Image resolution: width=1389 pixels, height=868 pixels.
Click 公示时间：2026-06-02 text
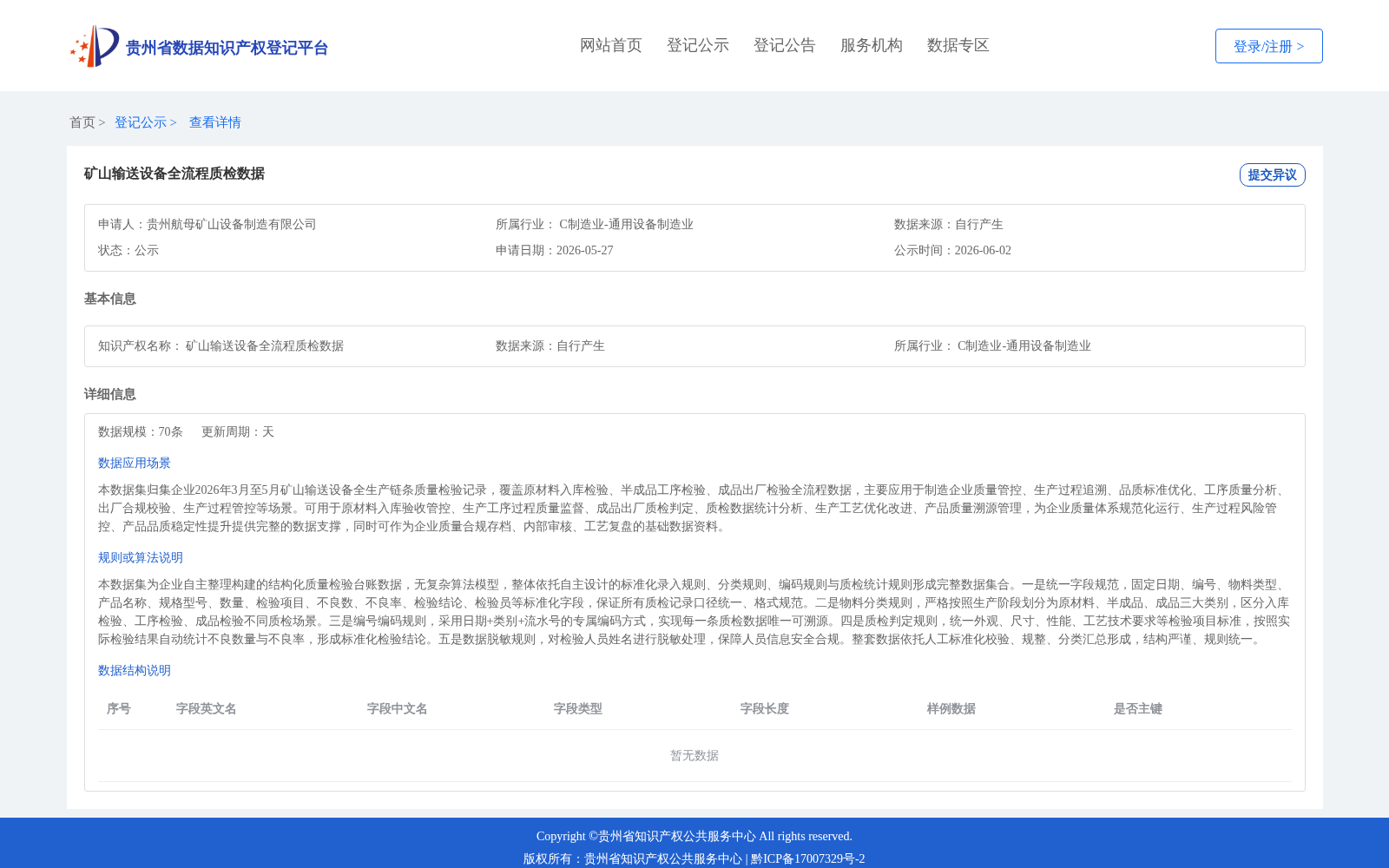coord(953,250)
